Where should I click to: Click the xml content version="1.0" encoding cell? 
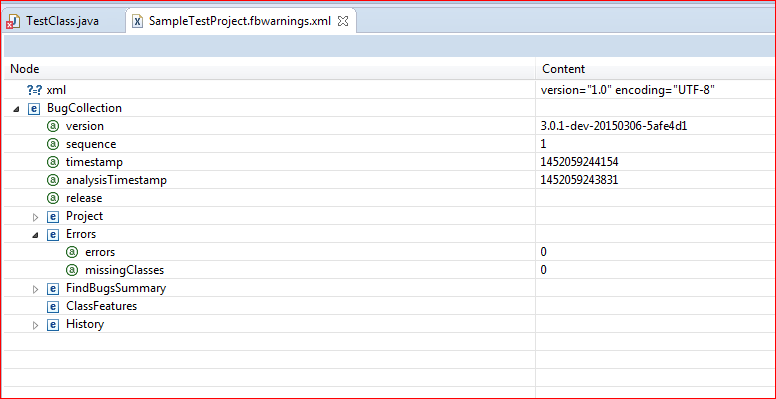627,90
